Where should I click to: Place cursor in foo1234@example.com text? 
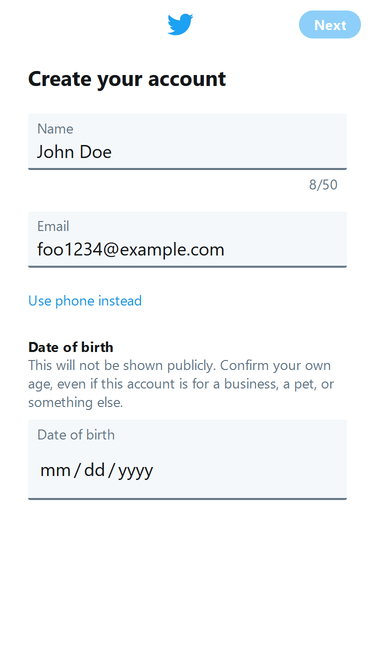[131, 250]
